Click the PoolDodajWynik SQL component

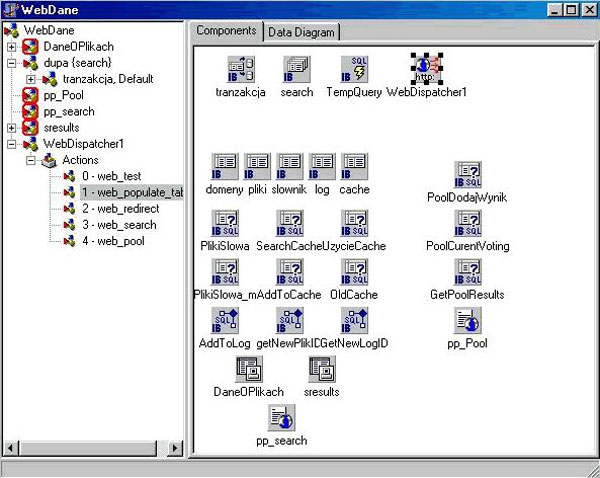tap(468, 174)
